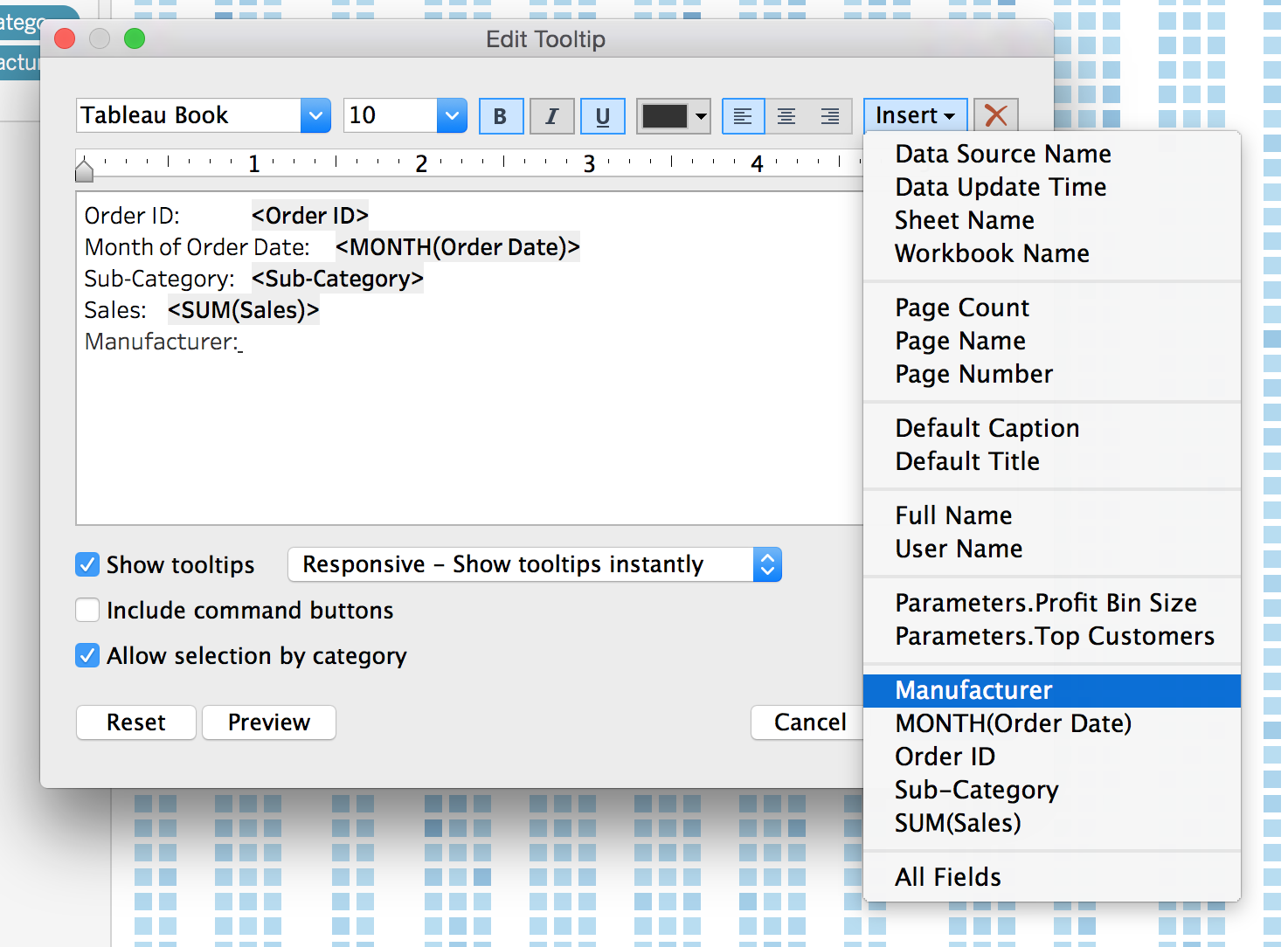Select Default Caption menu item

(1052, 428)
